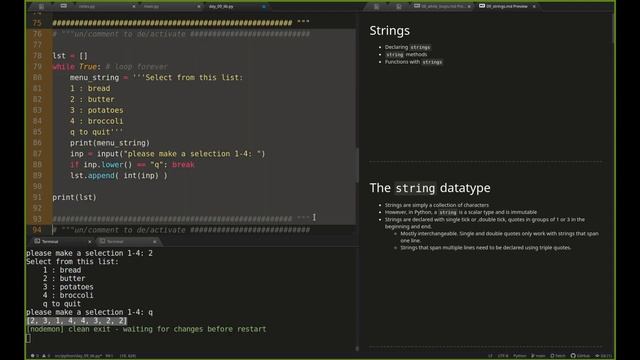
Task: Click the file path in the status bar
Action: click(78, 356)
